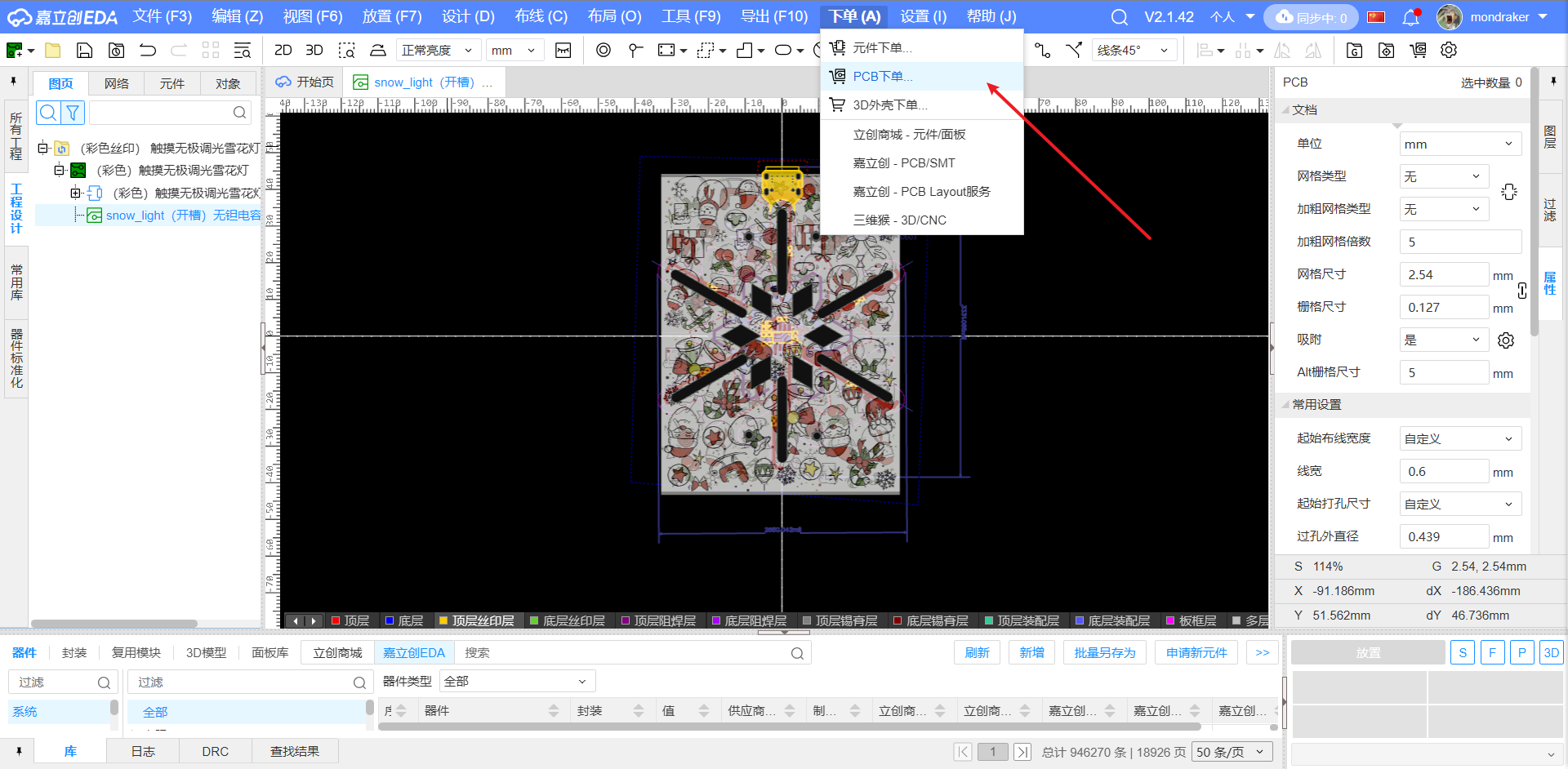
Task: Choose PCB下单 from the order menu
Action: pyautogui.click(x=921, y=77)
